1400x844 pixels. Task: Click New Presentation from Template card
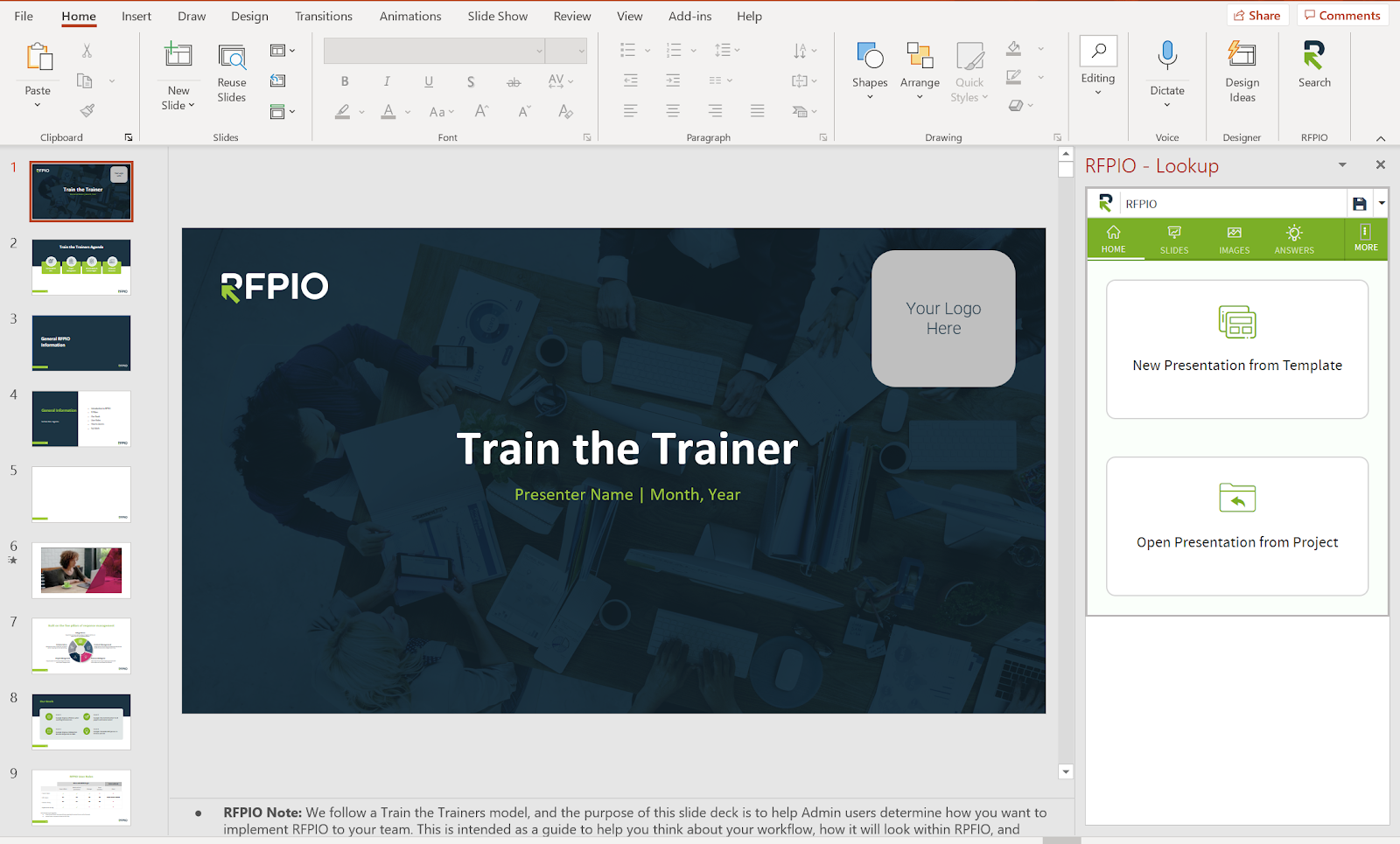pos(1237,349)
